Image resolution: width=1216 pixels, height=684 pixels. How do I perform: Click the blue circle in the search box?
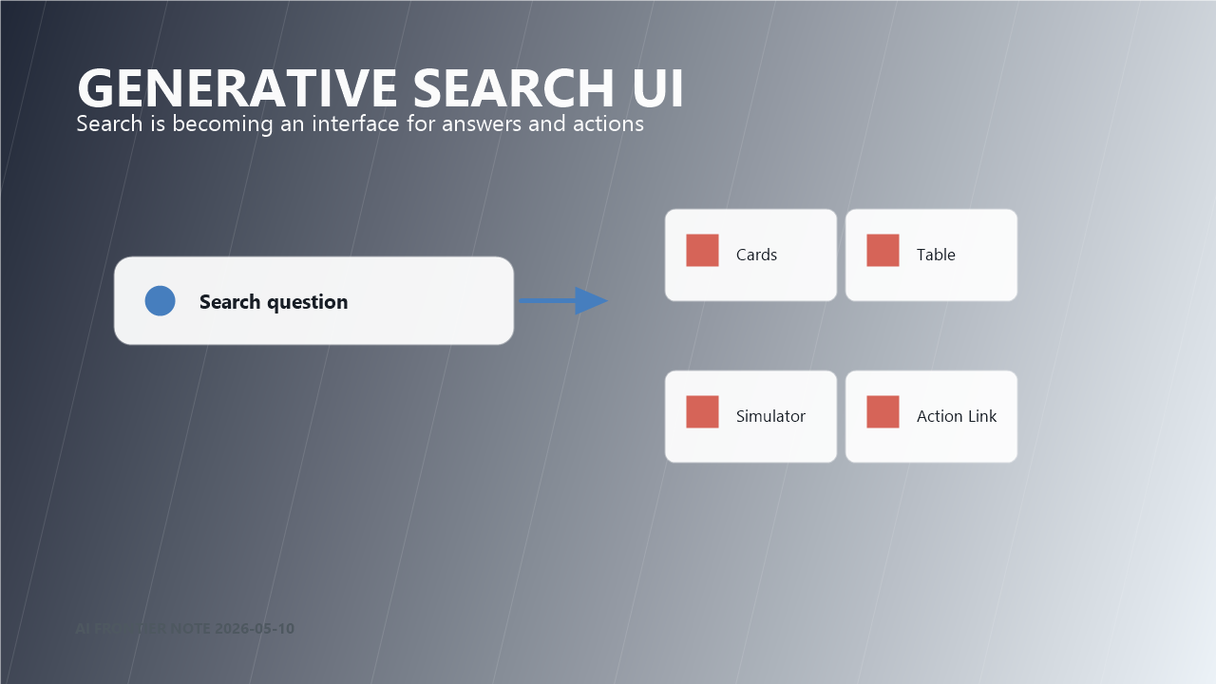point(160,301)
